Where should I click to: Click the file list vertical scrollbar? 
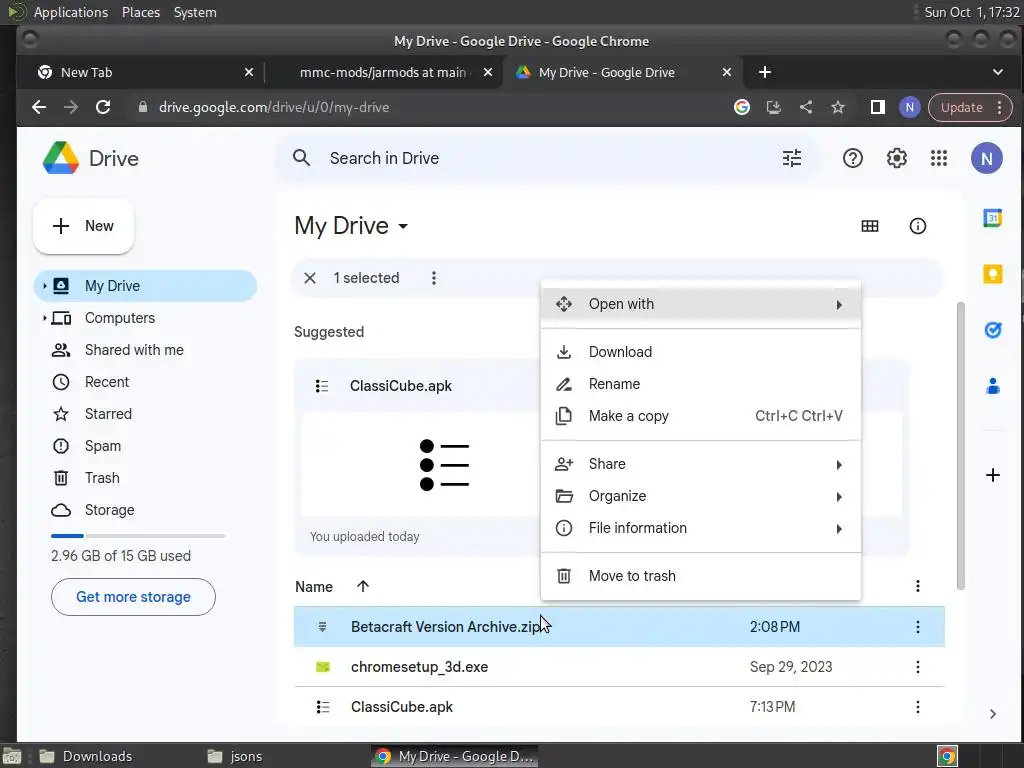(x=960, y=446)
